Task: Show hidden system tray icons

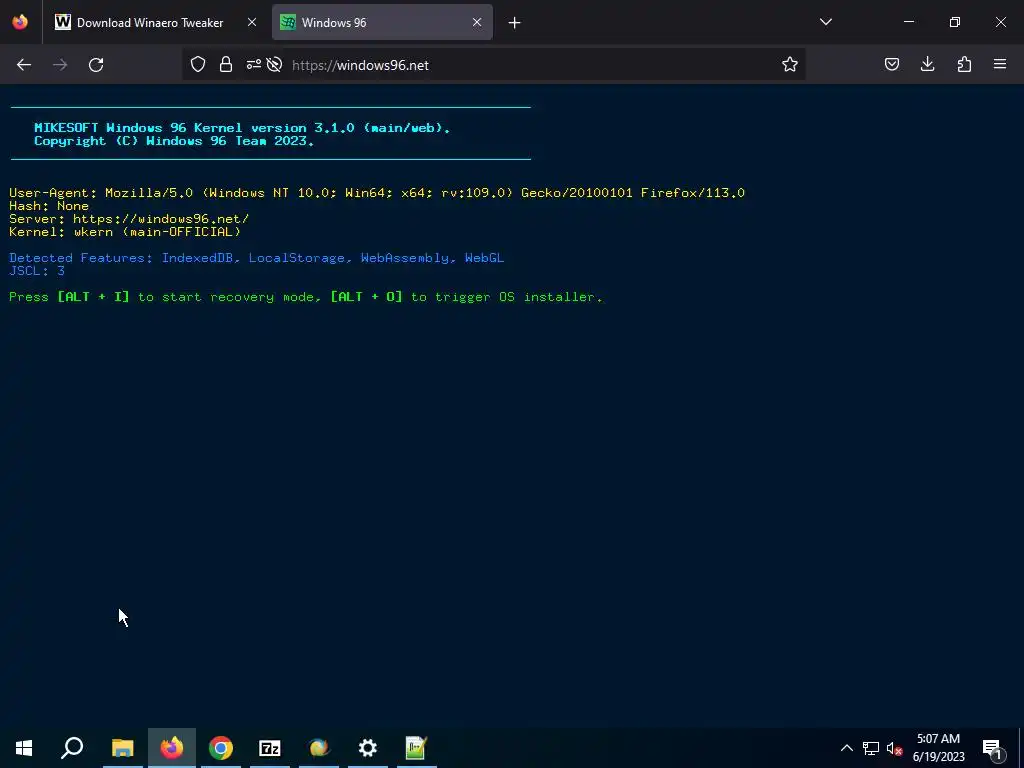Action: coord(846,748)
